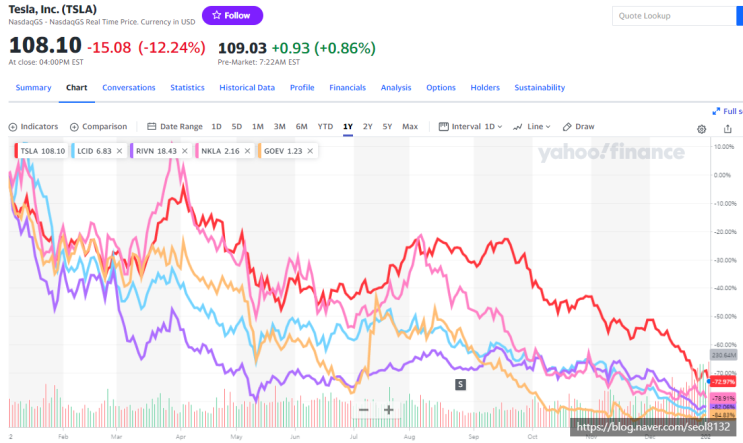Switch to the Historical Data tab
The height and width of the screenshot is (443, 743).
pyautogui.click(x=247, y=88)
